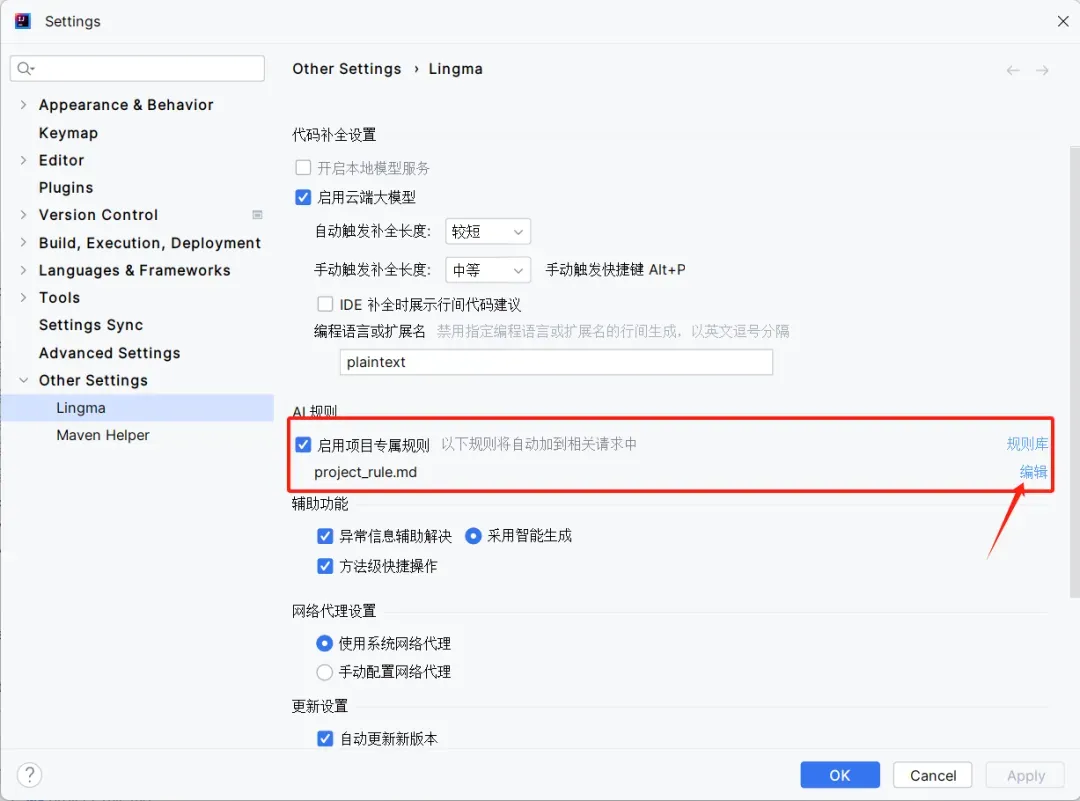Click the forward navigation arrow icon

click(1042, 70)
